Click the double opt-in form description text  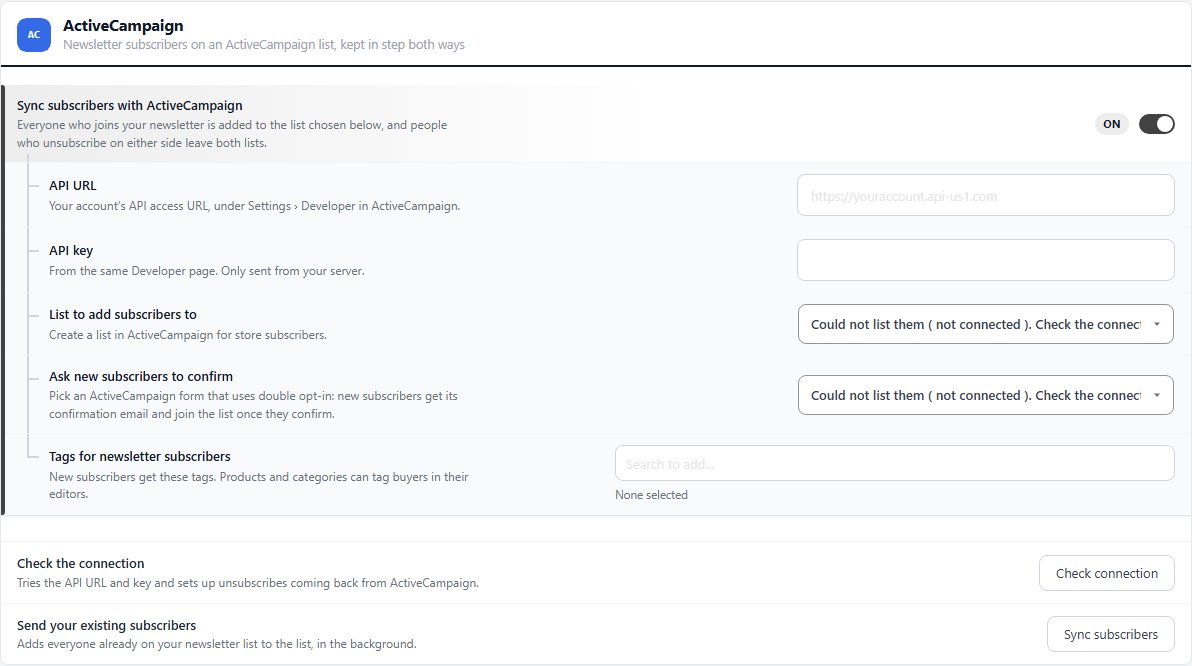(253, 404)
